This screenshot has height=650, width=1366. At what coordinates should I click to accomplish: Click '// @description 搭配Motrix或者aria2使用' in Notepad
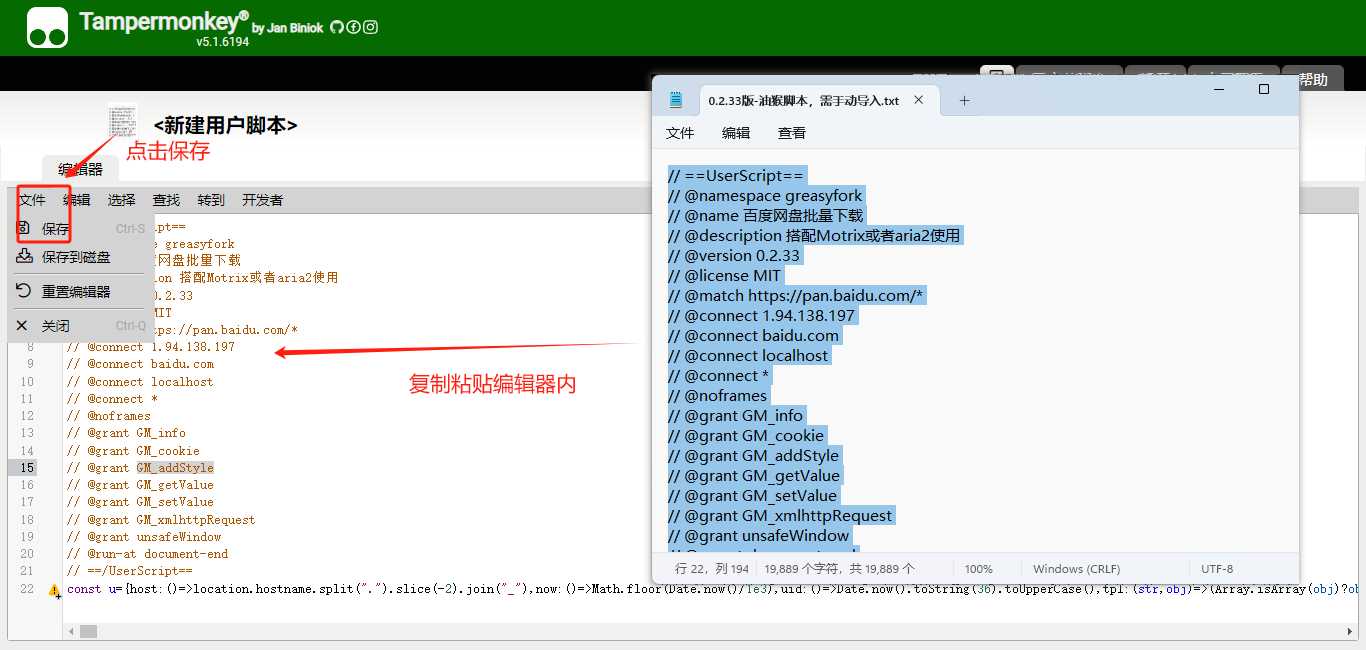[814, 236]
